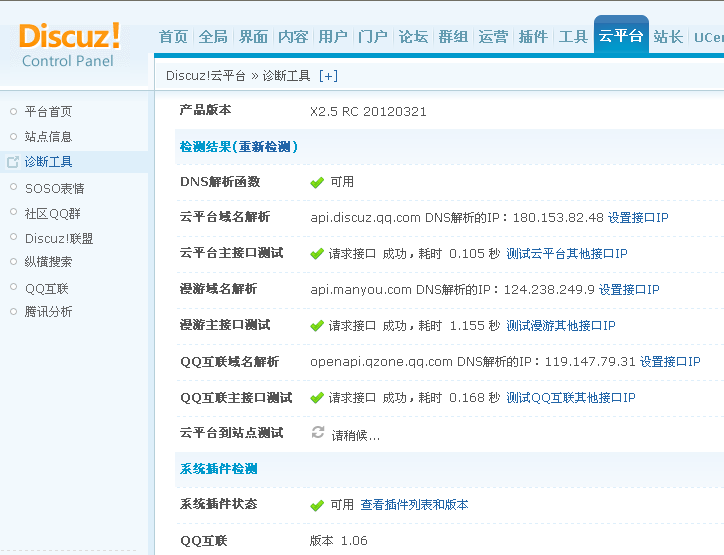Open the 用户 top menu
The image size is (724, 555).
pos(333,36)
